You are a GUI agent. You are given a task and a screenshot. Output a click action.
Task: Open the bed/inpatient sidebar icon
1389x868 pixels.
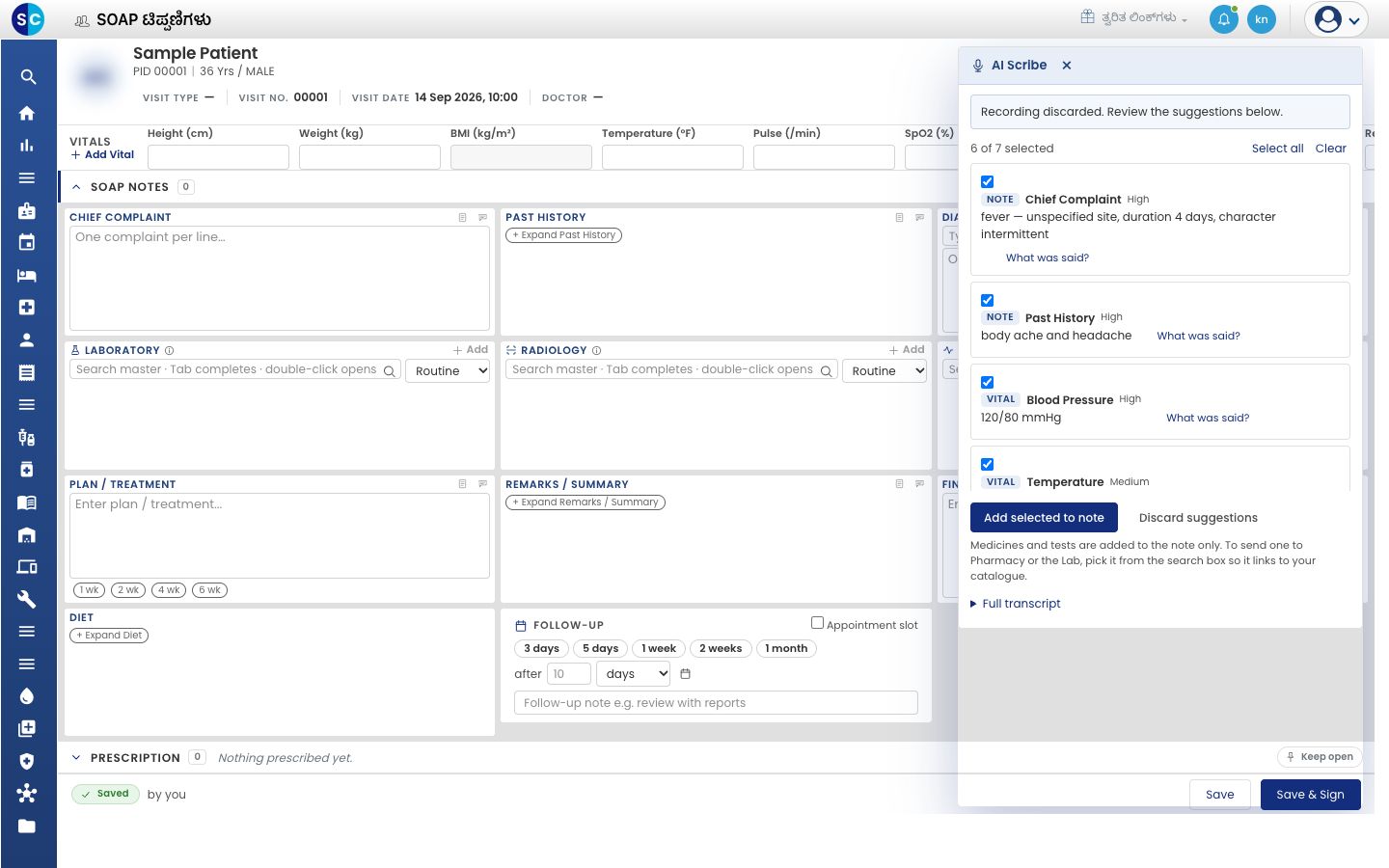pos(27,275)
